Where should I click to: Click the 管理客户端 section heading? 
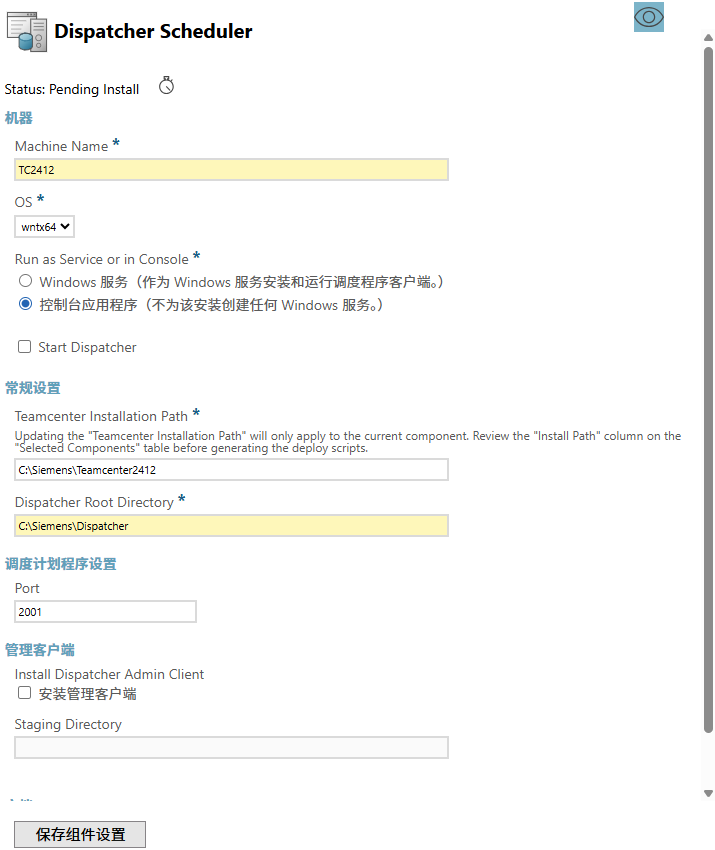(x=40, y=650)
